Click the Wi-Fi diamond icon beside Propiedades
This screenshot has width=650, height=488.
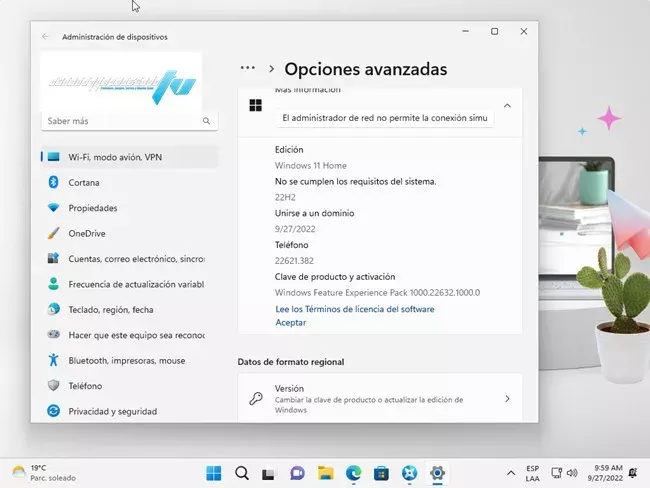click(x=53, y=207)
